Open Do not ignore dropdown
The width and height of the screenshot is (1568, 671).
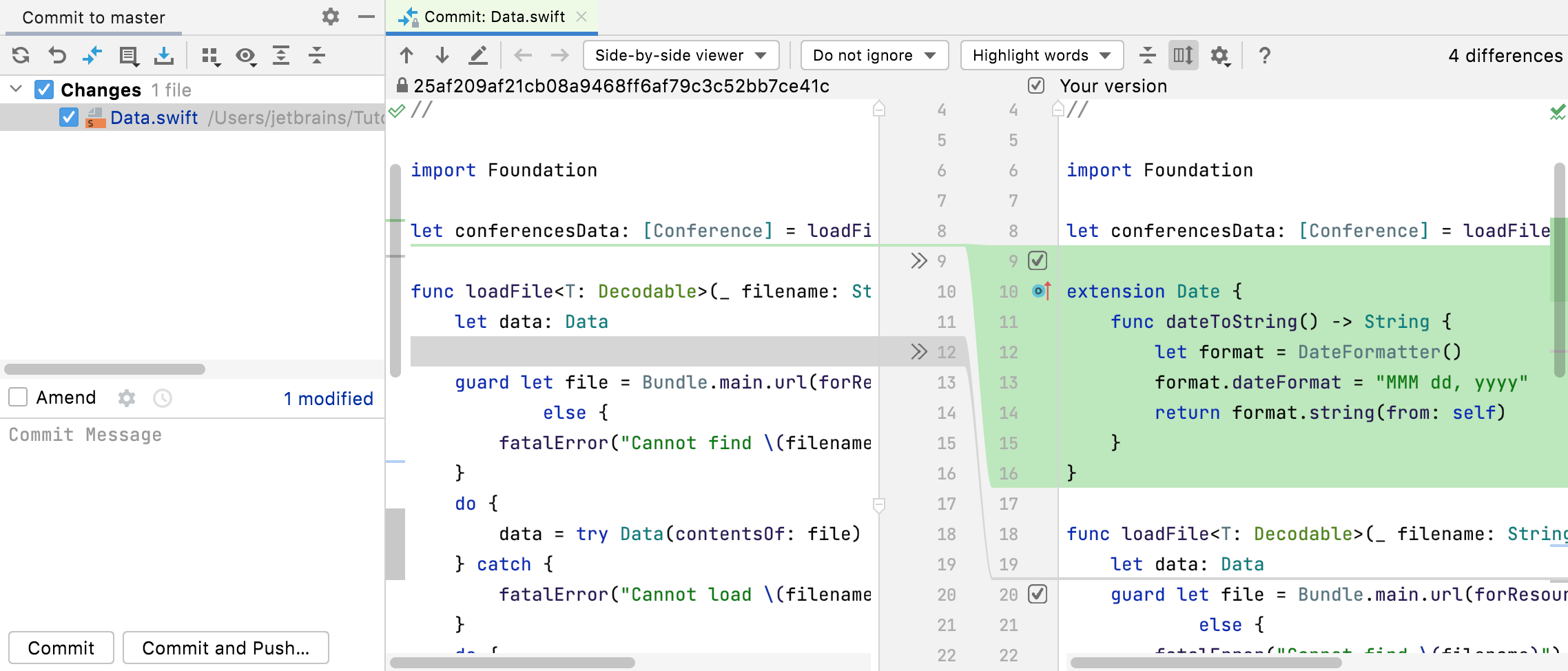click(874, 55)
